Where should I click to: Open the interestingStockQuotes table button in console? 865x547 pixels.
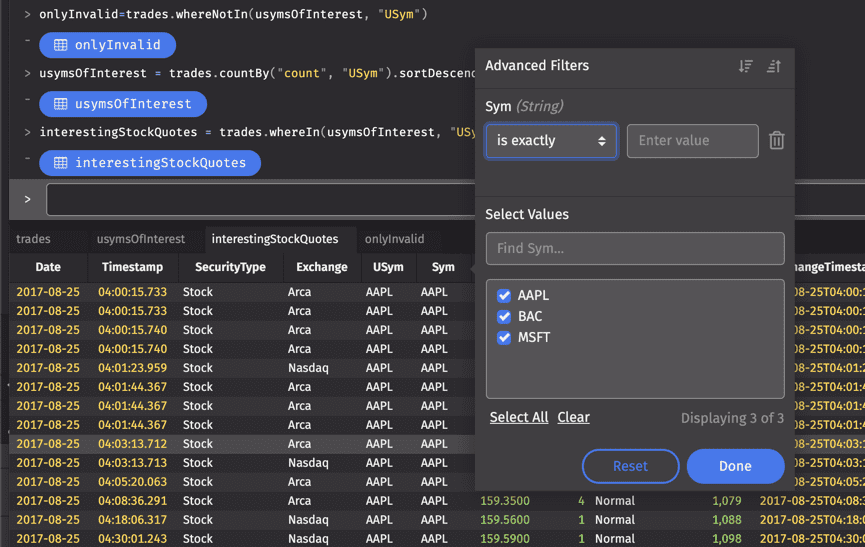149,163
